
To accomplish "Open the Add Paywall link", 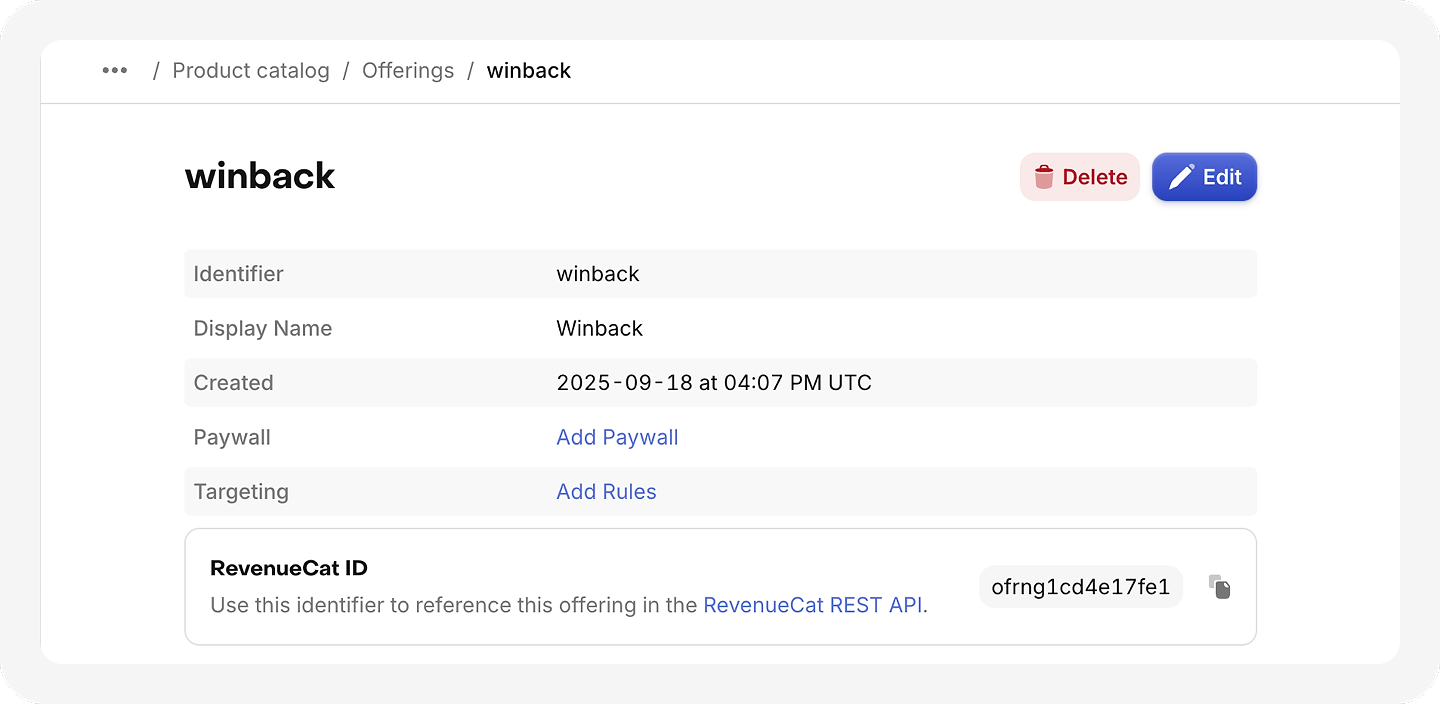I will 617,437.
